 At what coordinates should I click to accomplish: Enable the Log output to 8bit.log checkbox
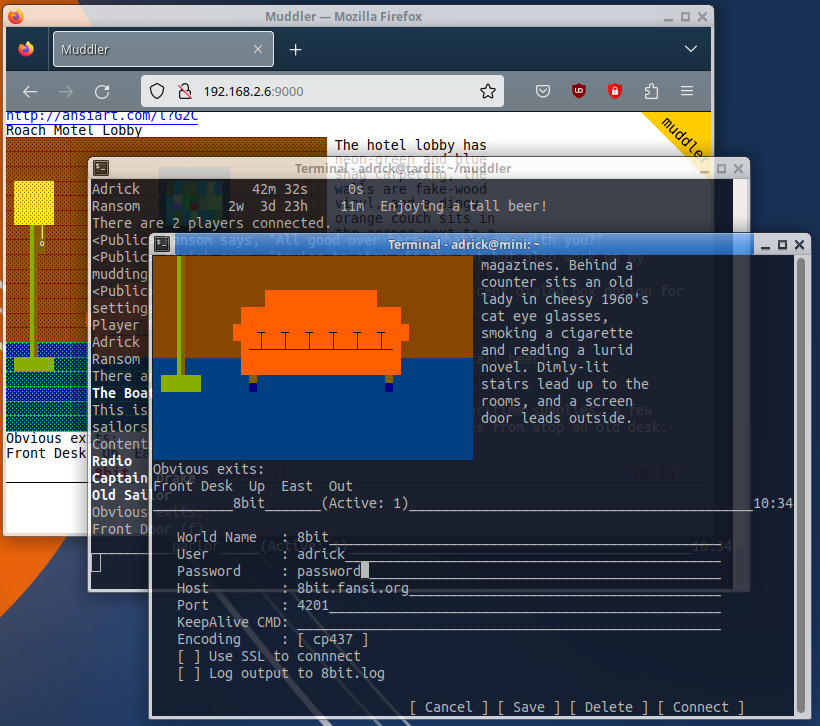point(189,673)
